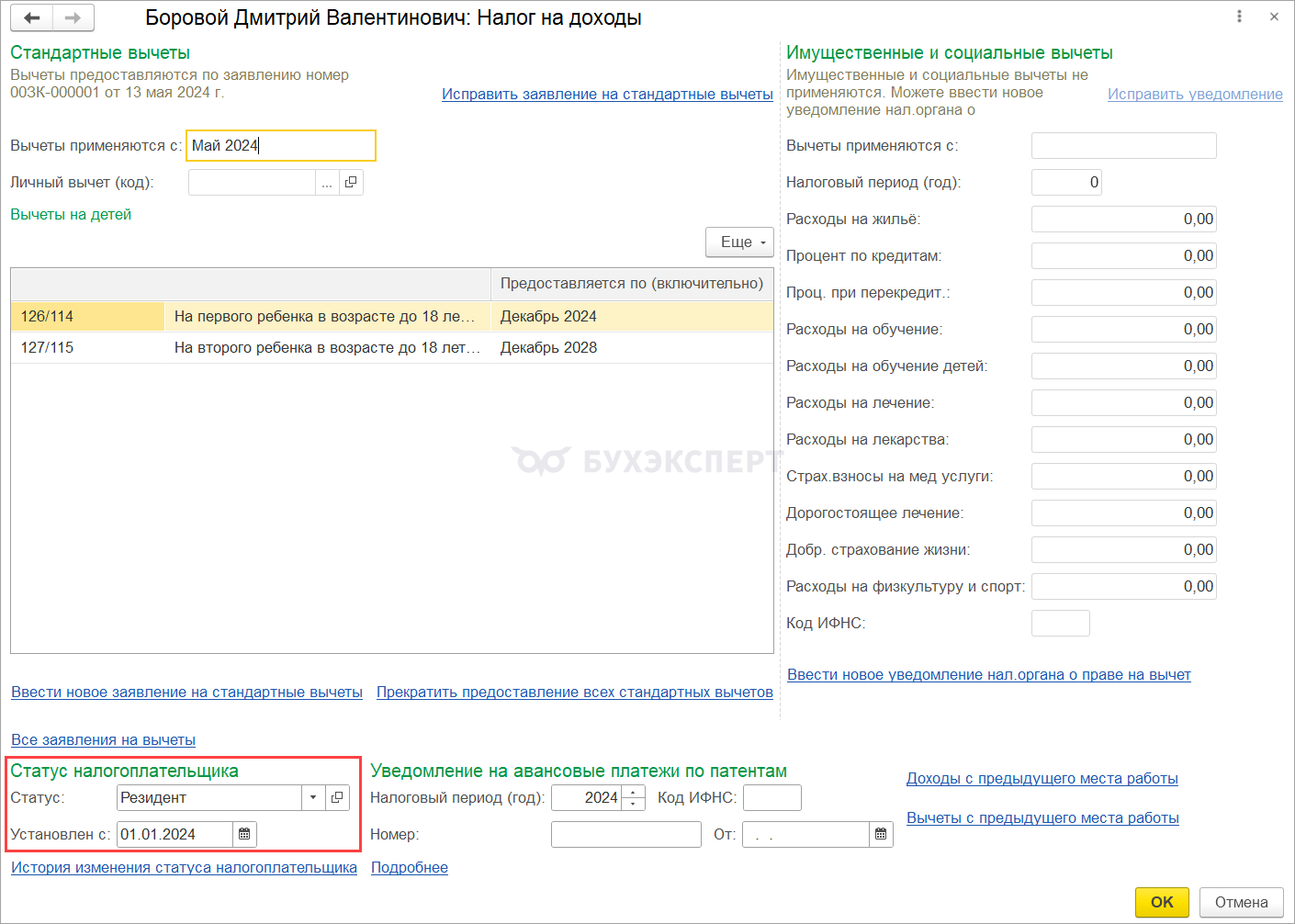Click the back arrow navigation button
The height and width of the screenshot is (924, 1295).
[32, 18]
